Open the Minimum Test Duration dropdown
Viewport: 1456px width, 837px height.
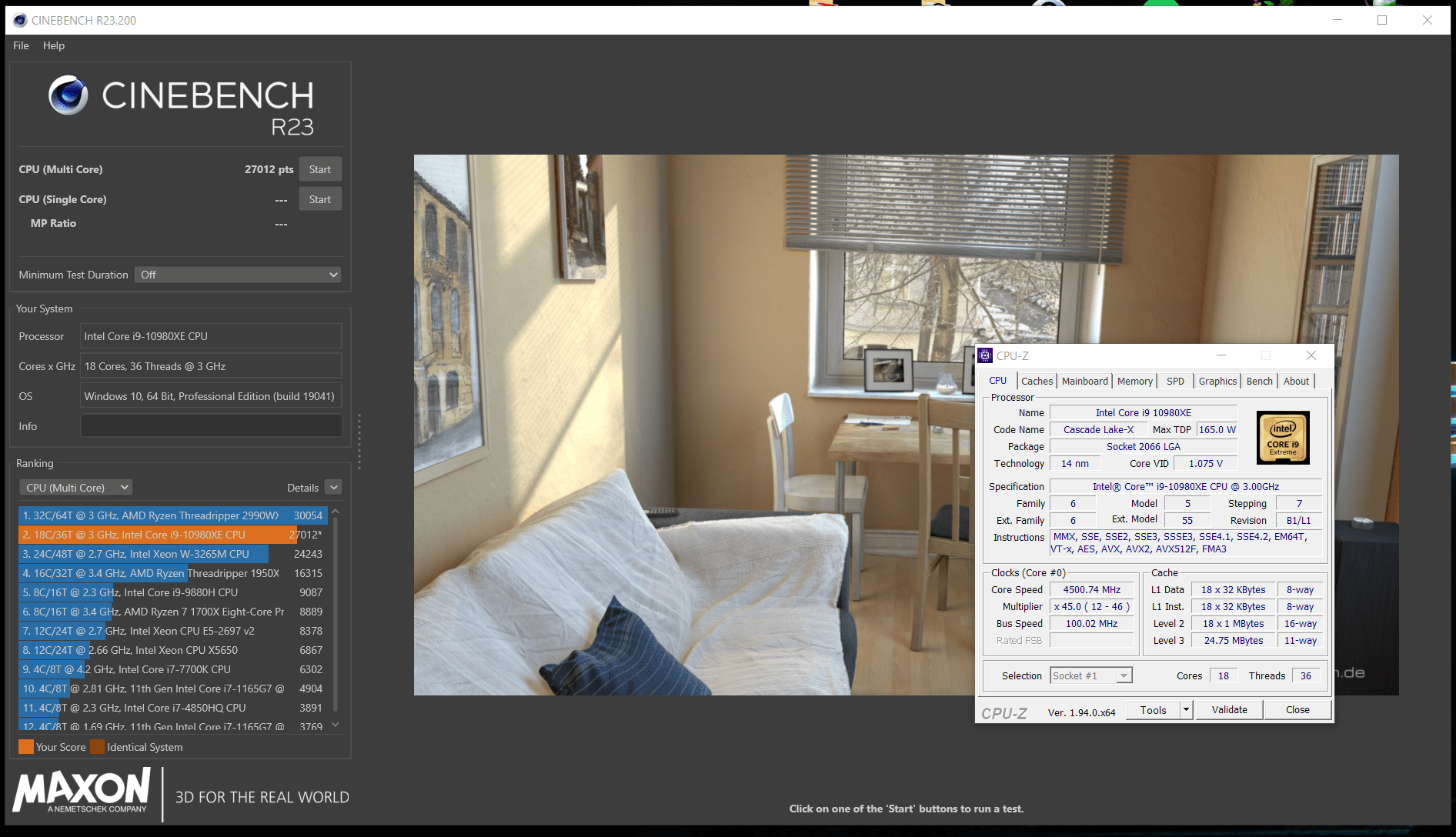(x=238, y=275)
